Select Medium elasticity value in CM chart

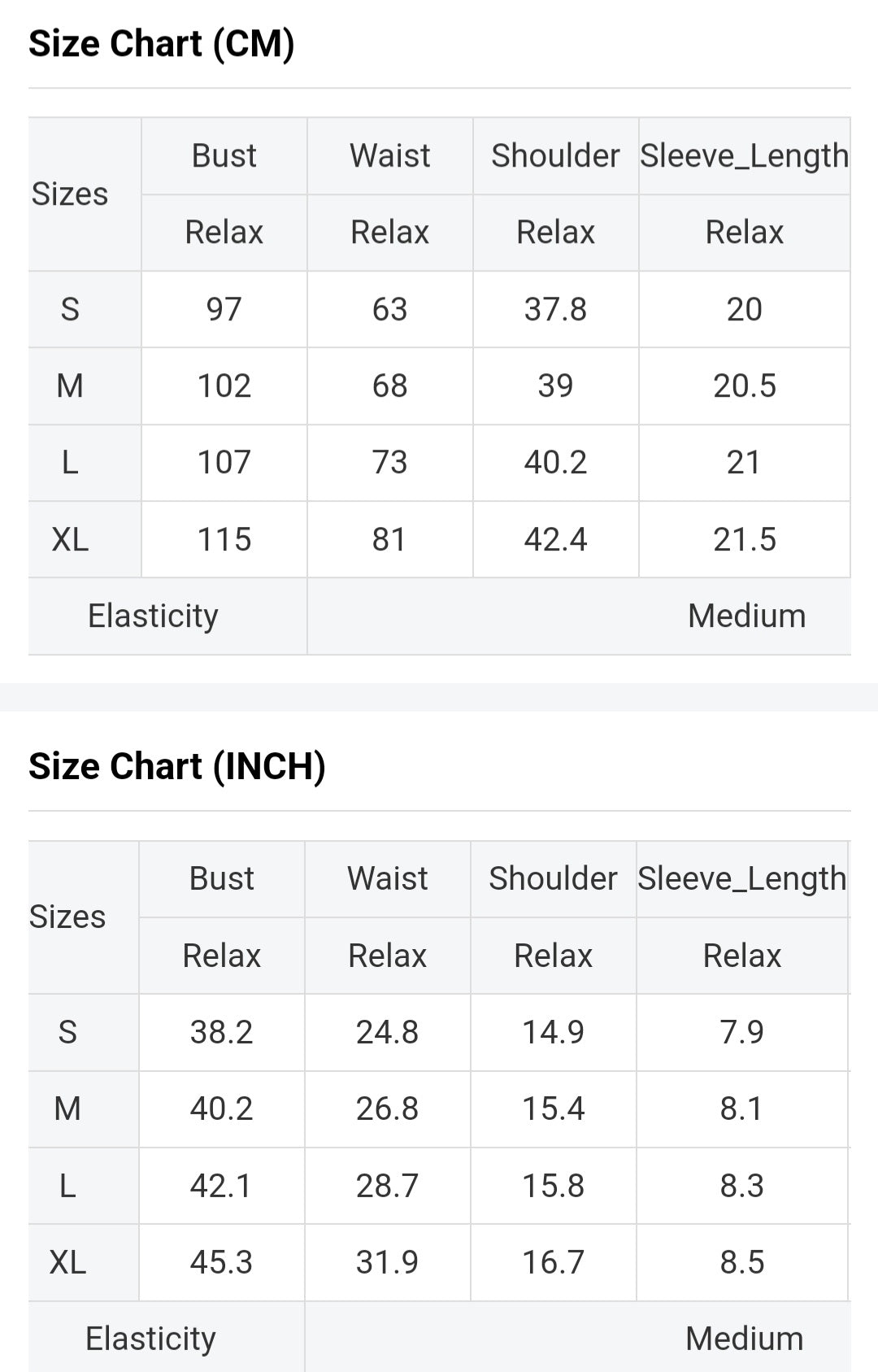click(x=746, y=616)
